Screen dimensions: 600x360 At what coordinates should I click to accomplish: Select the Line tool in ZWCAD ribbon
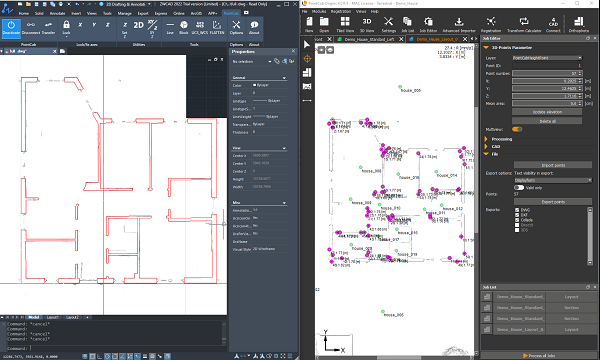coord(170,28)
